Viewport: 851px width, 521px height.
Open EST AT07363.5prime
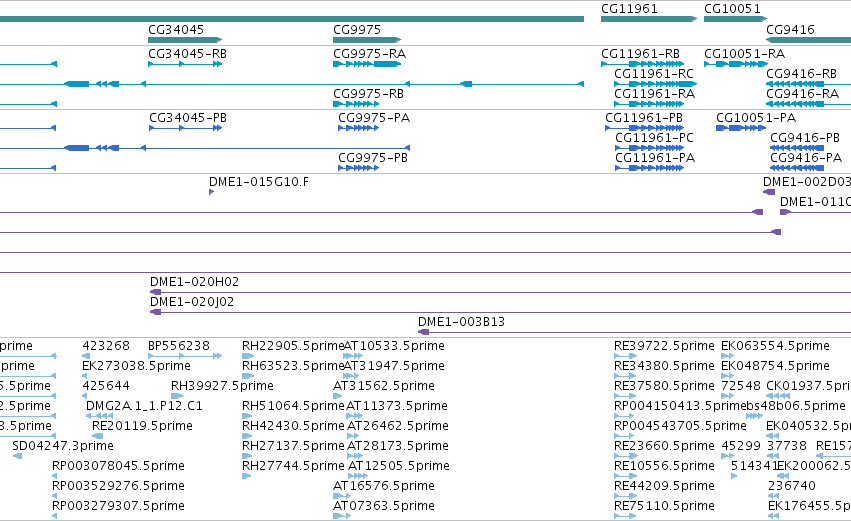[x=384, y=506]
